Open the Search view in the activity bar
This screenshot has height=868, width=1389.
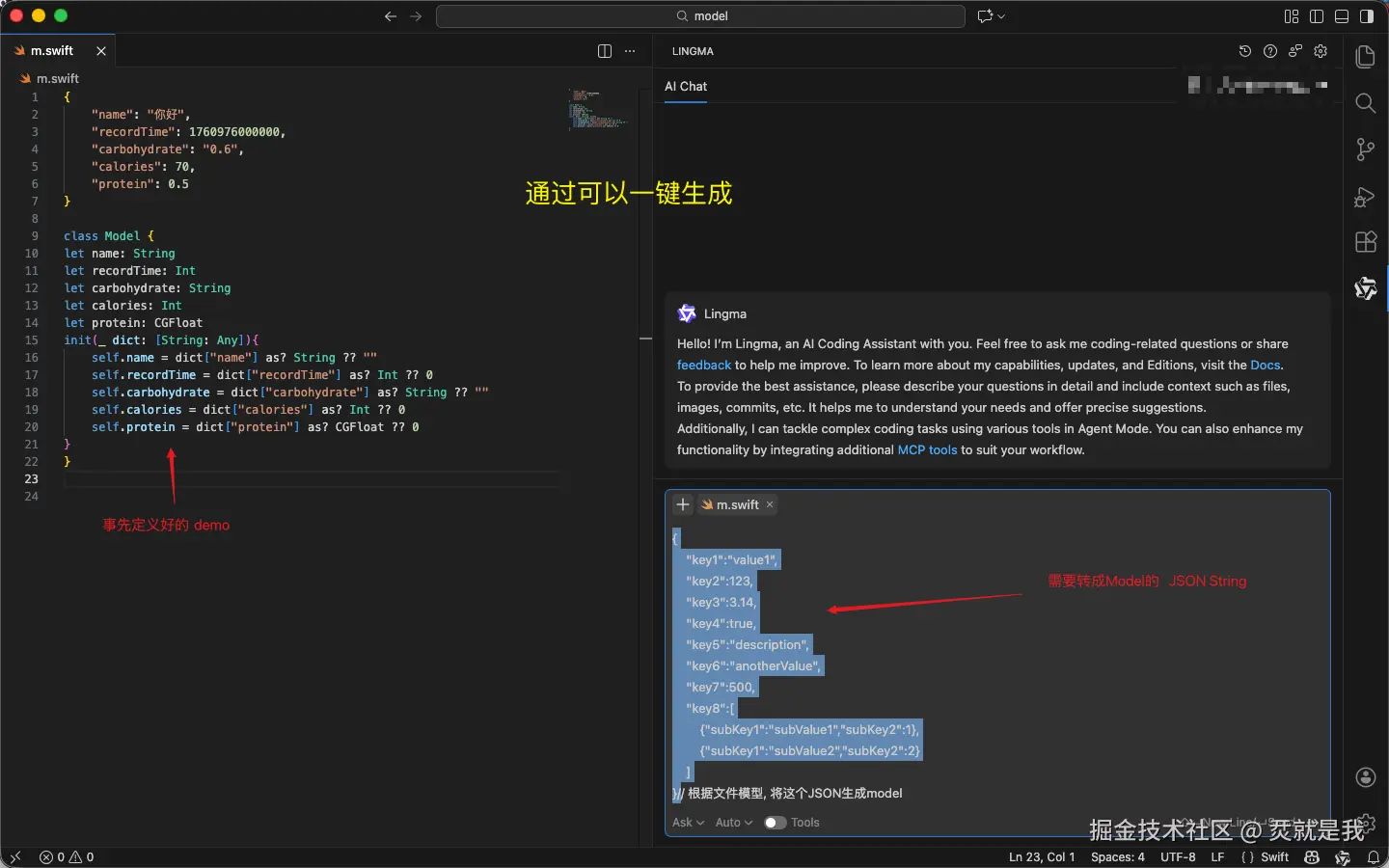[1365, 103]
